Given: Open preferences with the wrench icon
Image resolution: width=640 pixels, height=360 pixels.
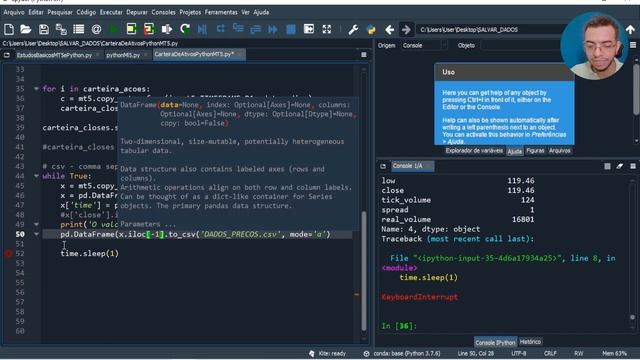Looking at the screenshot, I should coord(353,29).
